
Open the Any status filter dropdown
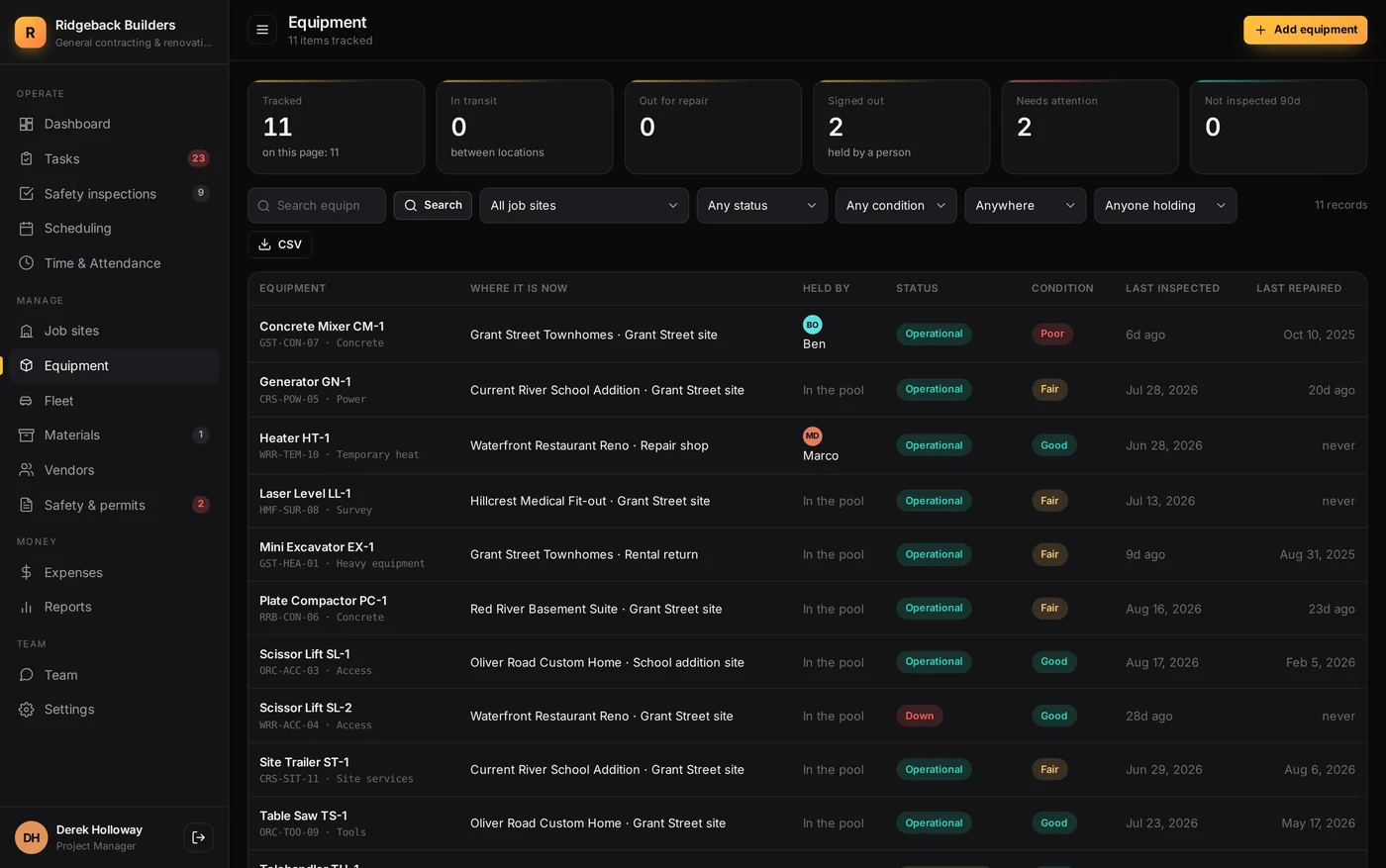tap(762, 206)
